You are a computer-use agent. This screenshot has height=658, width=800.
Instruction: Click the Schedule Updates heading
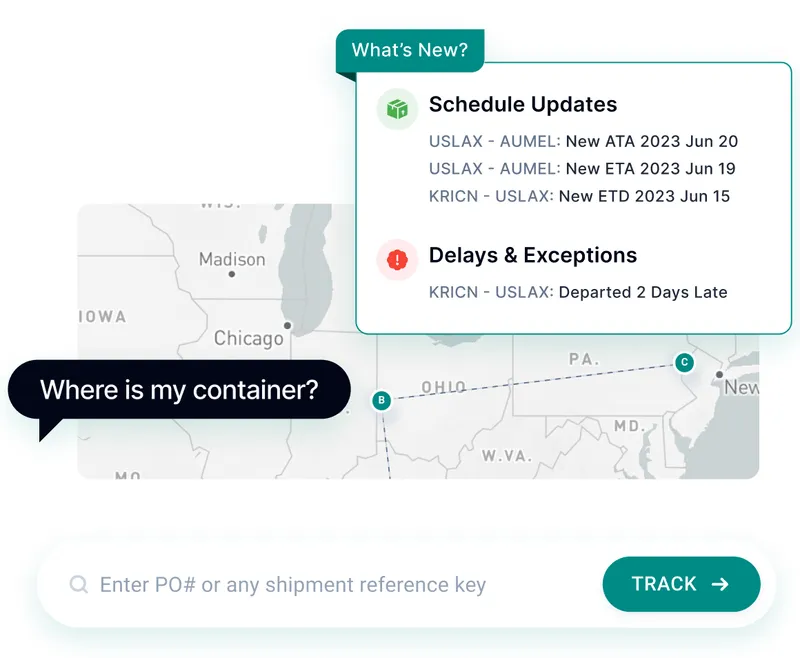point(523,104)
